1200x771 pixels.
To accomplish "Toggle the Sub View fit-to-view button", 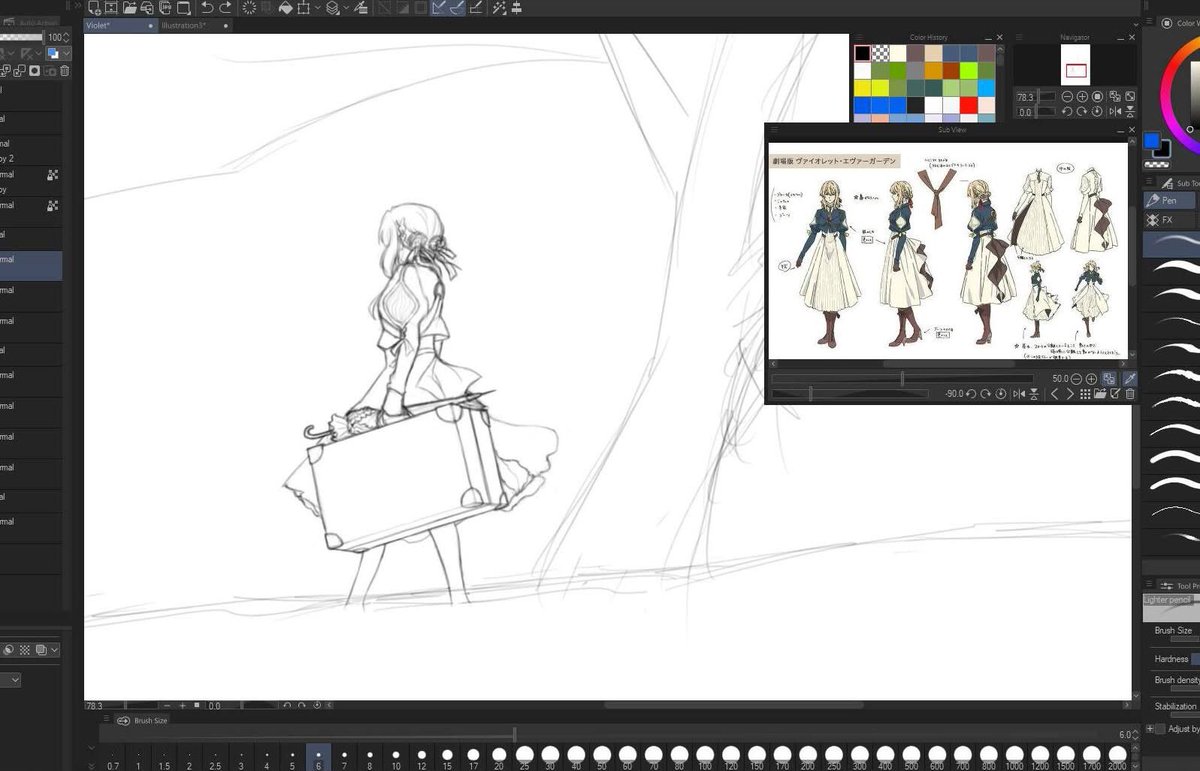I will coord(1109,379).
